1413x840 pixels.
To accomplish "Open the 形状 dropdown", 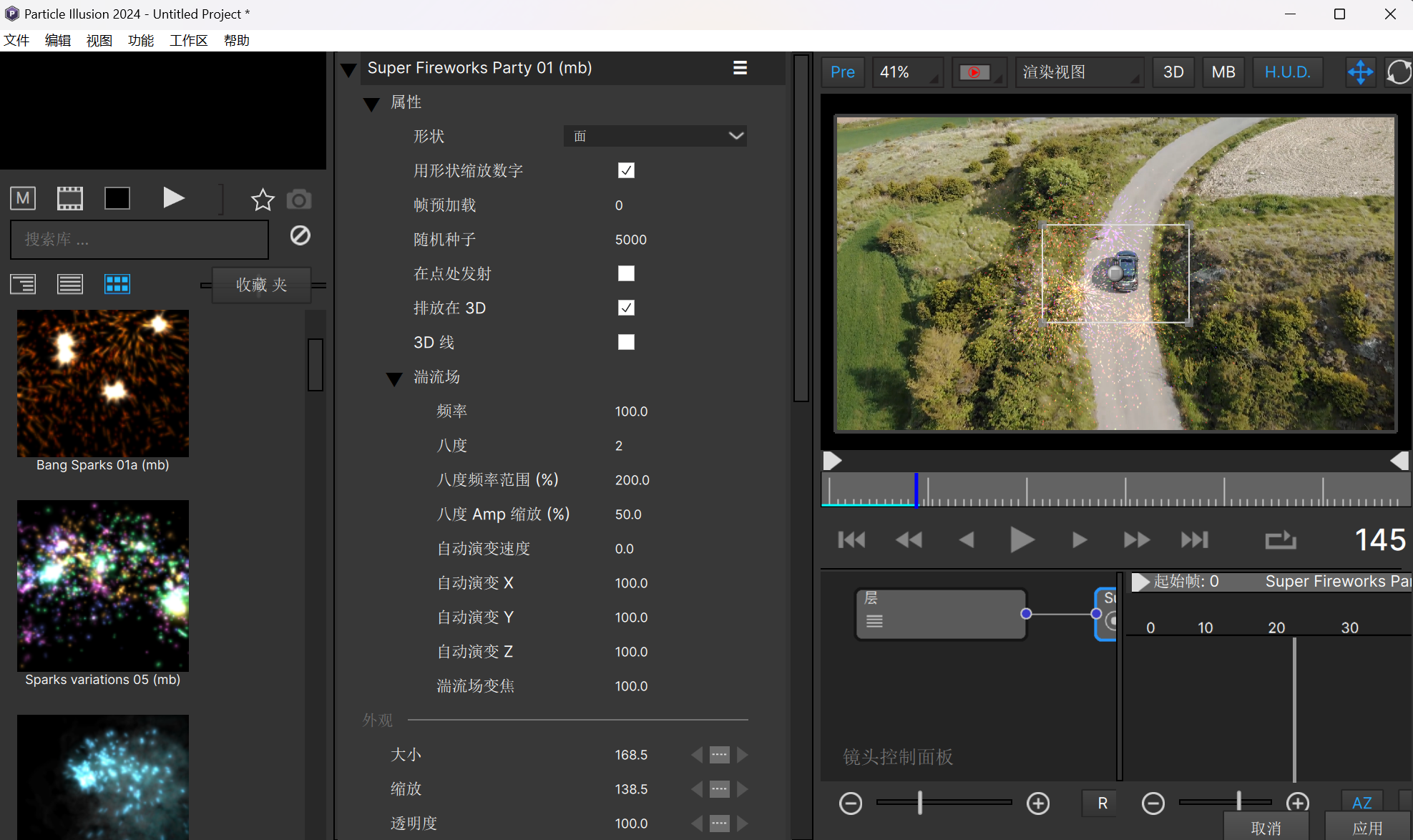I will 655,136.
